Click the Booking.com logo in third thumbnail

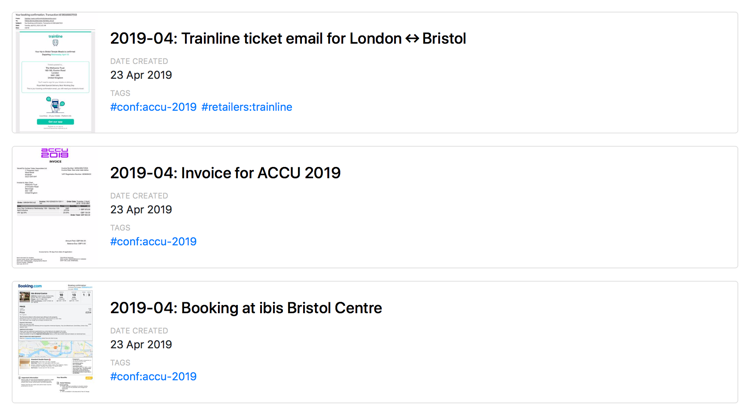point(30,286)
